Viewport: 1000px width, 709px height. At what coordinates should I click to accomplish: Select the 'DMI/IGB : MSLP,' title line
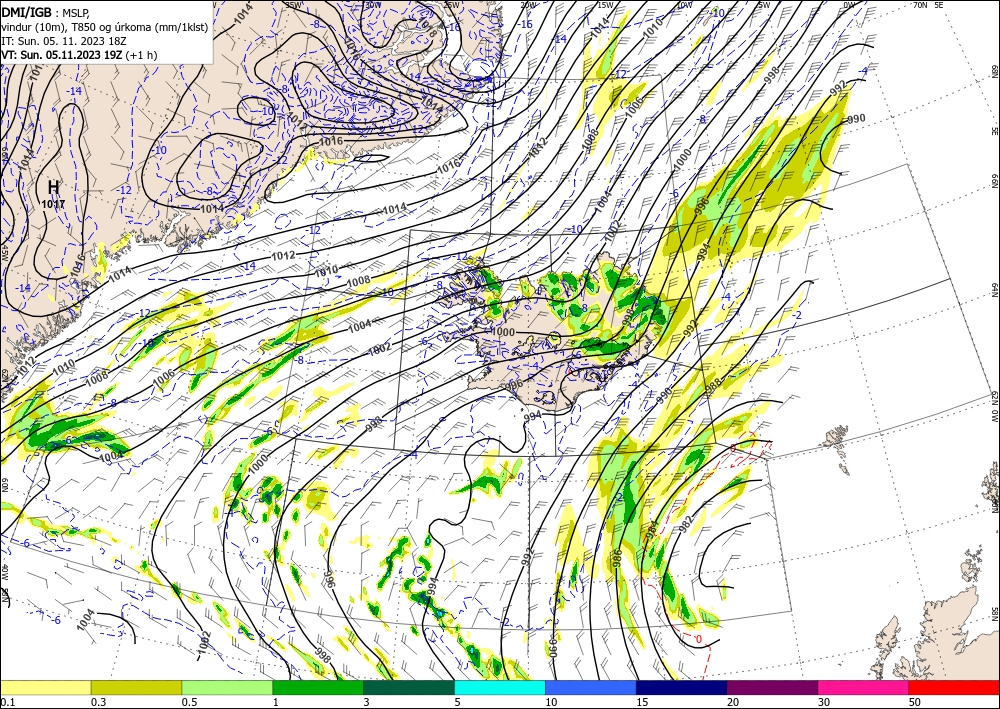point(43,12)
